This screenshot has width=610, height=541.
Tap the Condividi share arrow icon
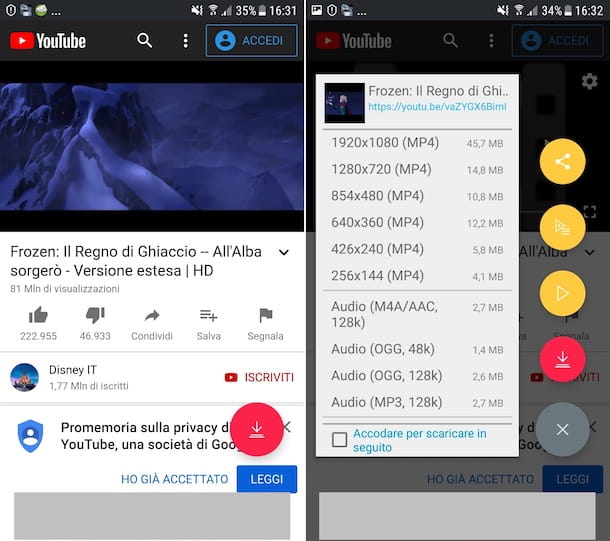click(x=152, y=316)
